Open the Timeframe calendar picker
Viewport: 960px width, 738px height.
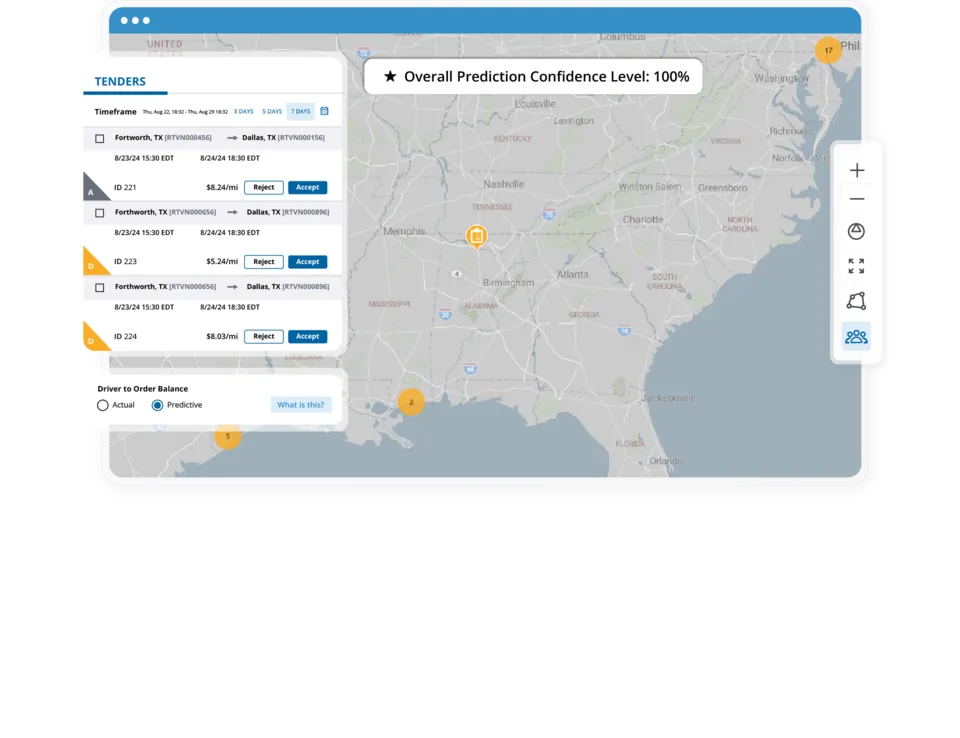(x=324, y=111)
